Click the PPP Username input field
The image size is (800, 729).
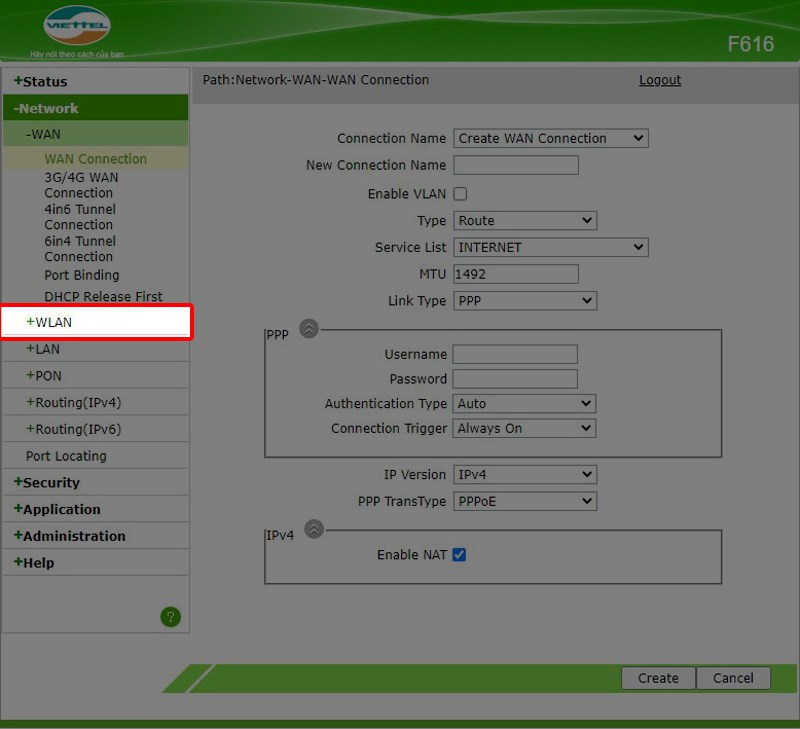515,354
